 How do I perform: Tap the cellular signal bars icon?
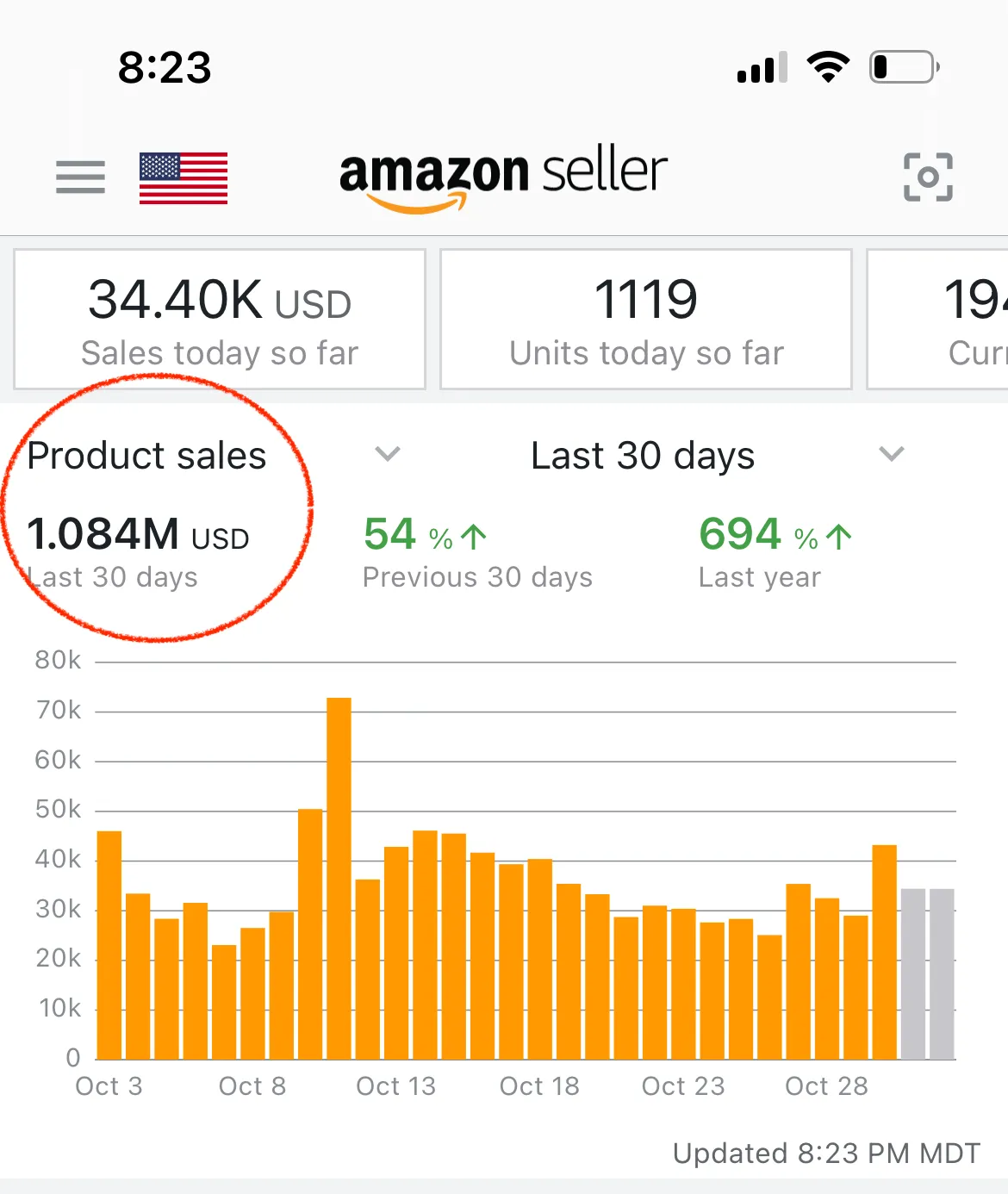(762, 67)
